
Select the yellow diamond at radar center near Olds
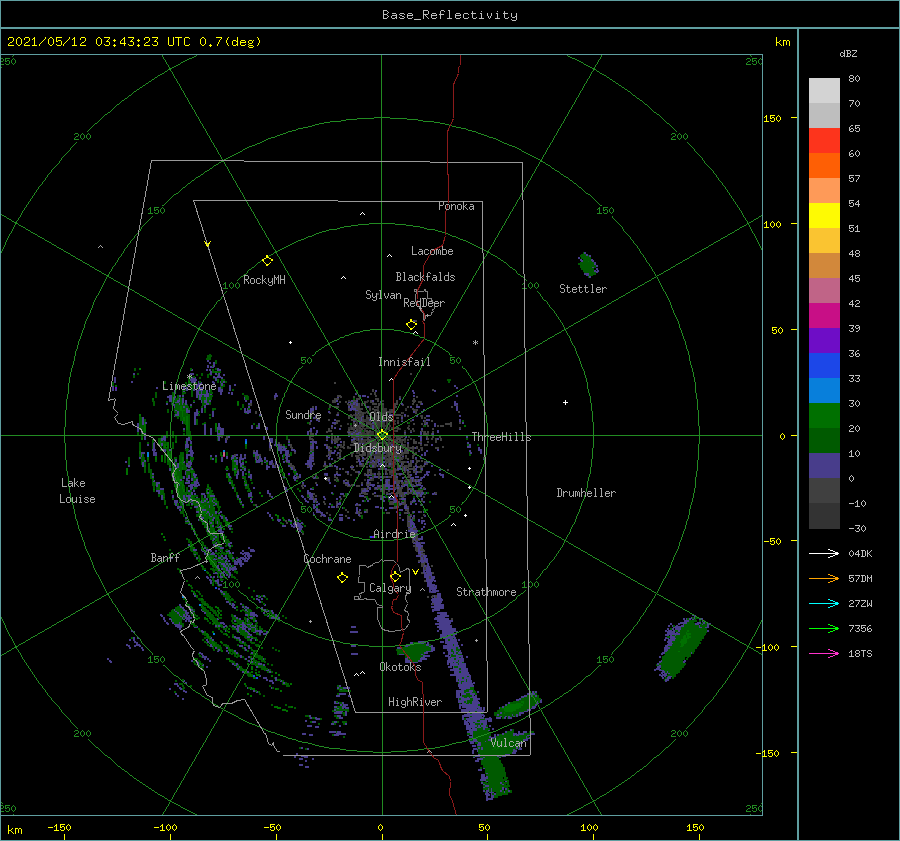click(x=382, y=435)
